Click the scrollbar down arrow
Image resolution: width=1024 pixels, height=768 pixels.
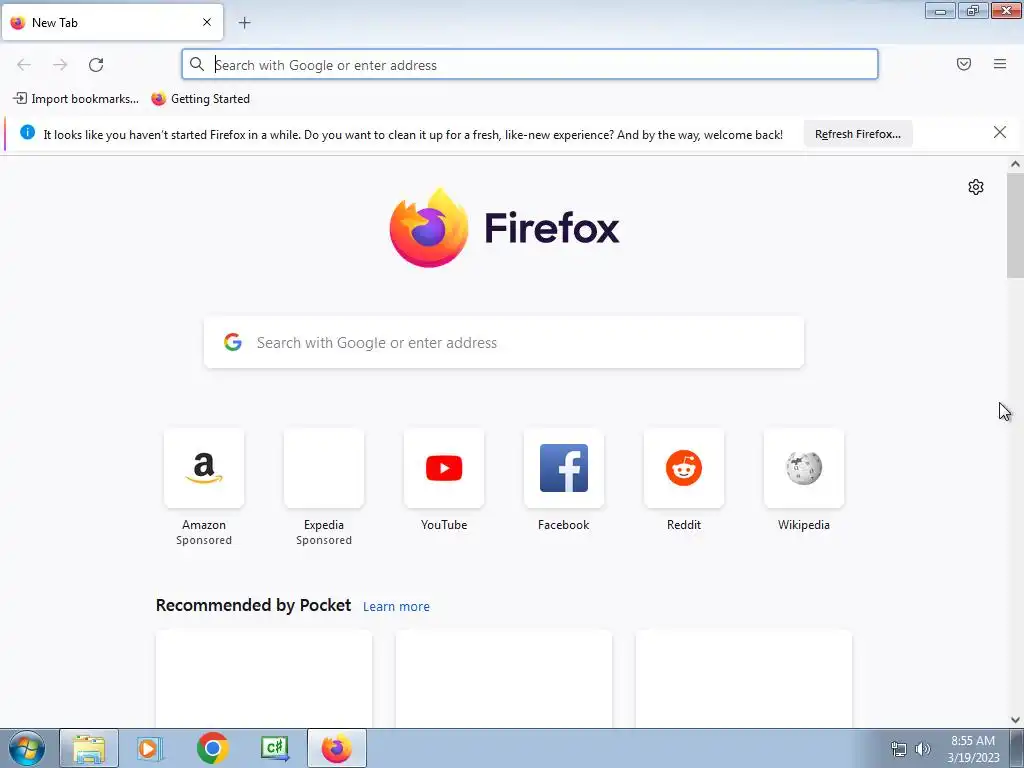click(1015, 720)
